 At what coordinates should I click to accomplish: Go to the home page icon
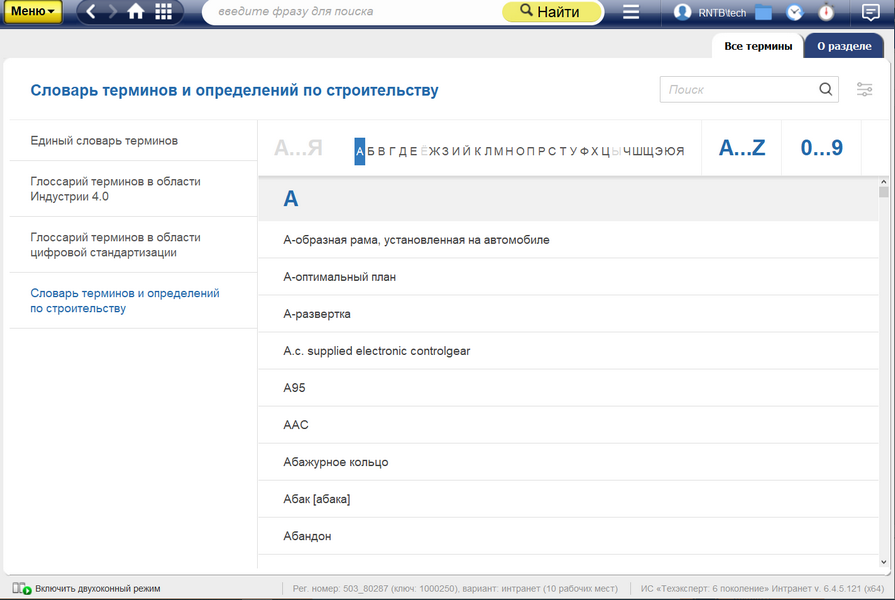136,12
